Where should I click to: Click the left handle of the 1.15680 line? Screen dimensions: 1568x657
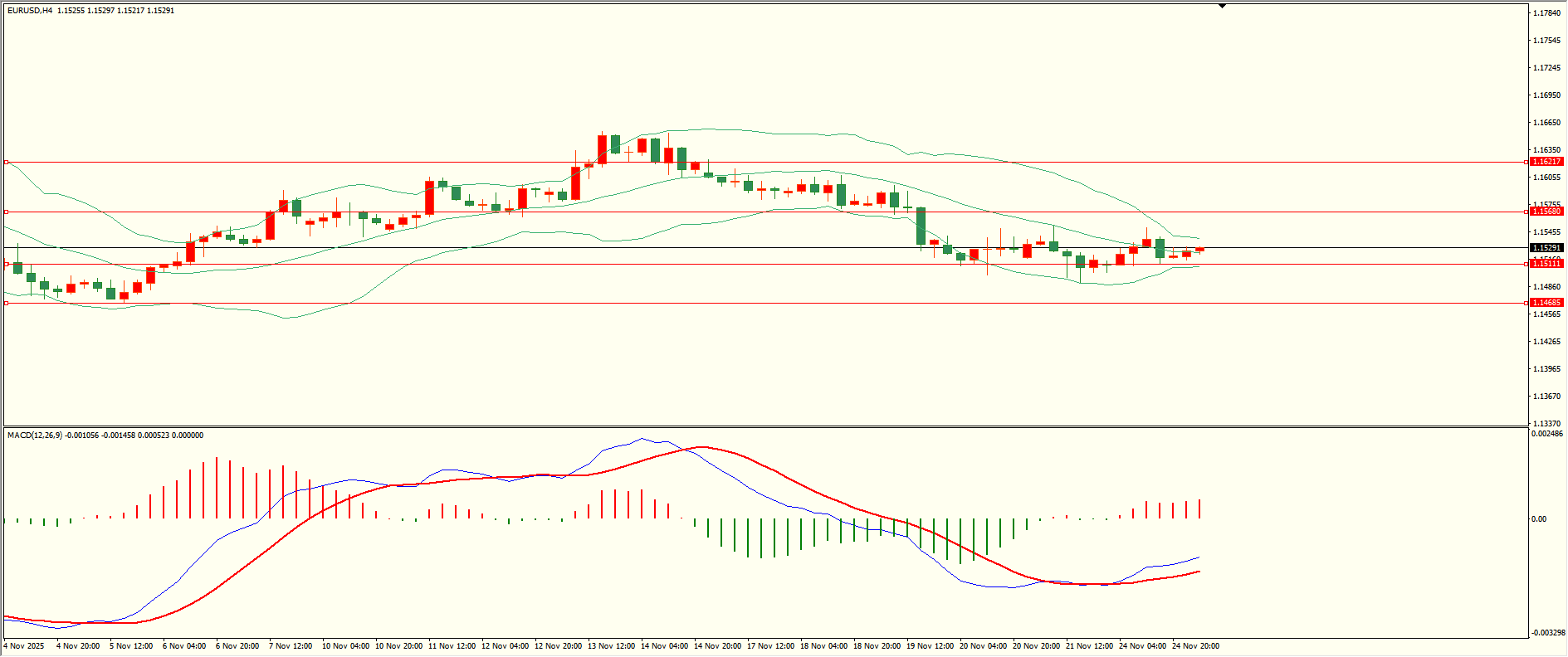coord(7,212)
